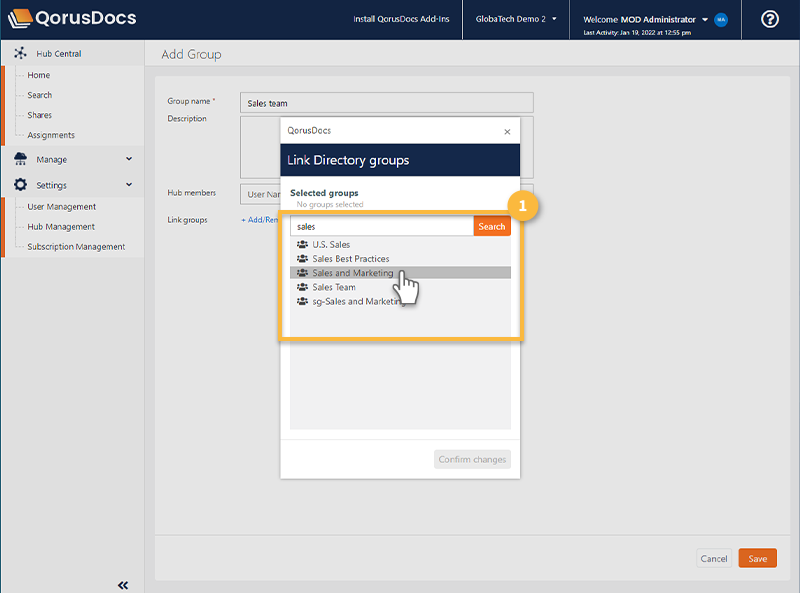Image resolution: width=800 pixels, height=593 pixels.
Task: Select sg-Sales and Marketing group
Action: (400, 302)
